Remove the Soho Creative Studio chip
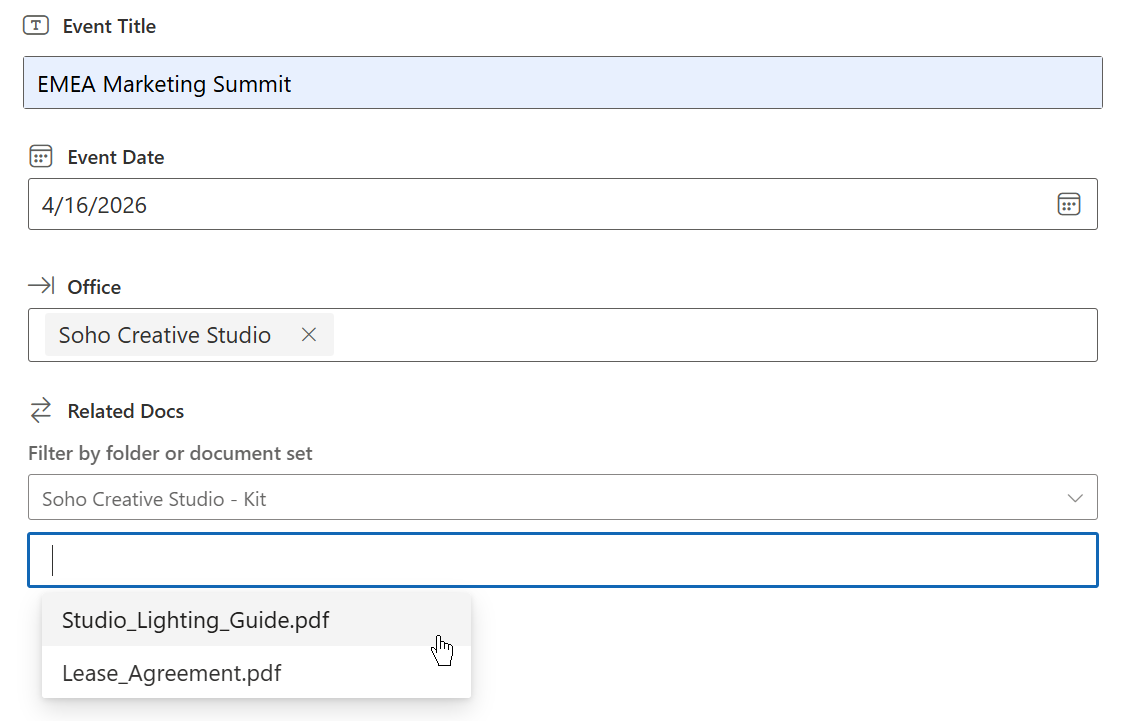The width and height of the screenshot is (1127, 721). [309, 335]
